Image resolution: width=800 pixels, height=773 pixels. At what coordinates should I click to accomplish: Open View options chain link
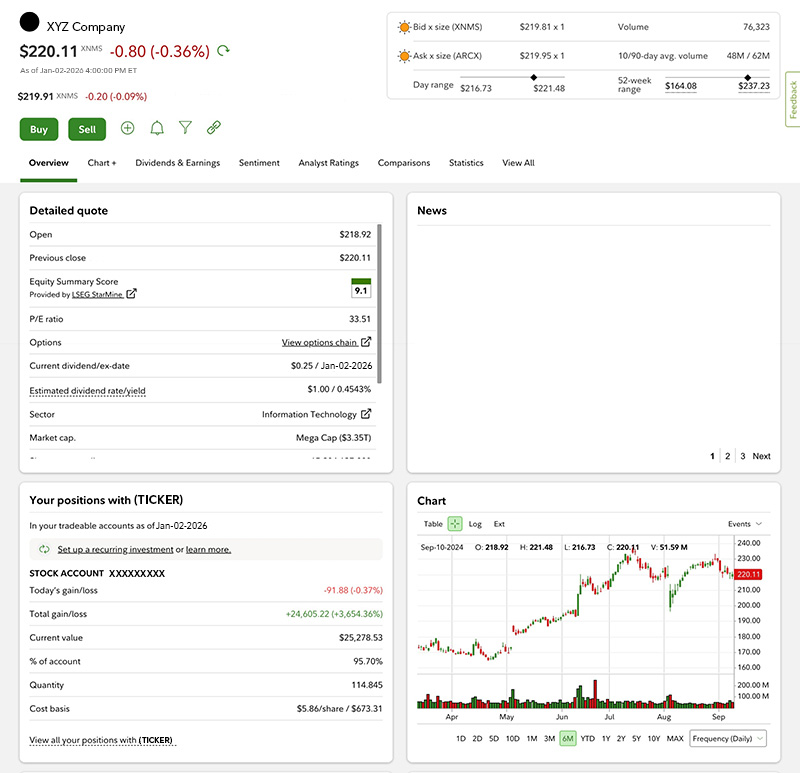[x=319, y=342]
